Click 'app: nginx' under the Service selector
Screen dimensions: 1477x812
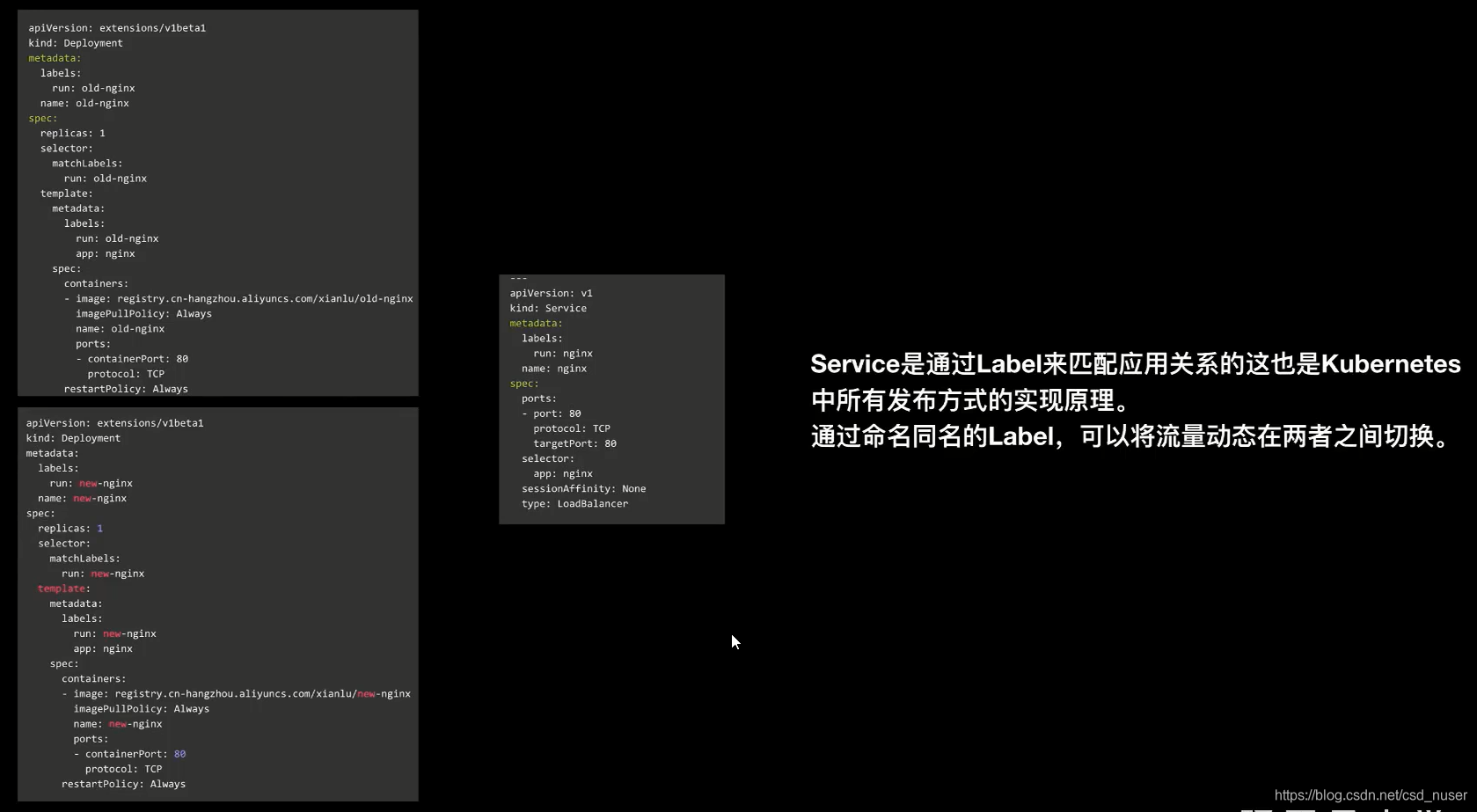563,473
